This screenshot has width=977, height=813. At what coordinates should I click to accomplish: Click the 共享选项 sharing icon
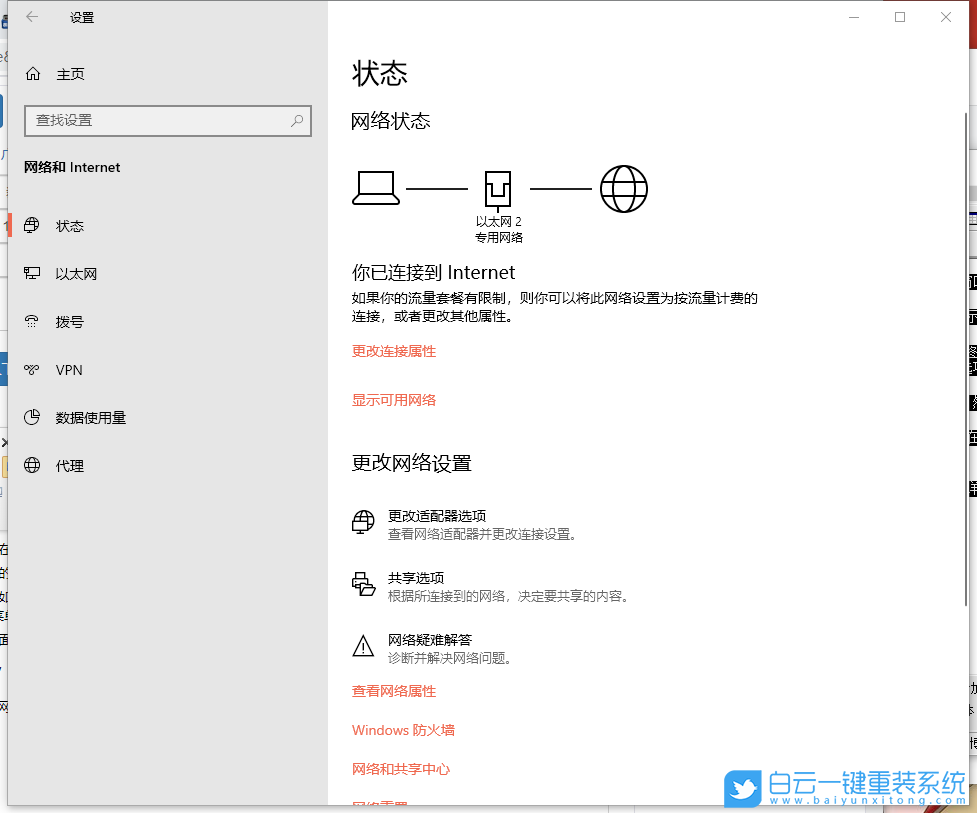click(x=363, y=583)
